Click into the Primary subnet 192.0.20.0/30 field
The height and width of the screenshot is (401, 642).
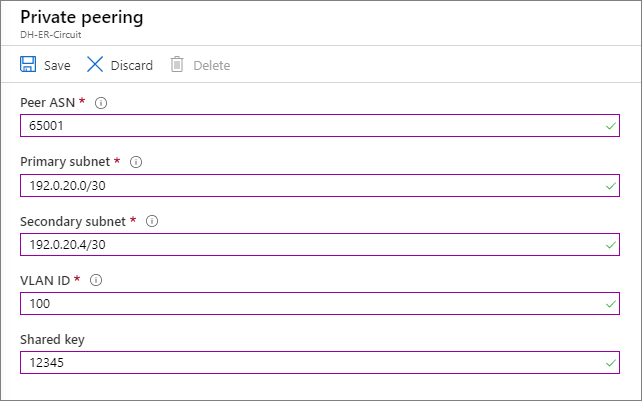tap(300, 185)
